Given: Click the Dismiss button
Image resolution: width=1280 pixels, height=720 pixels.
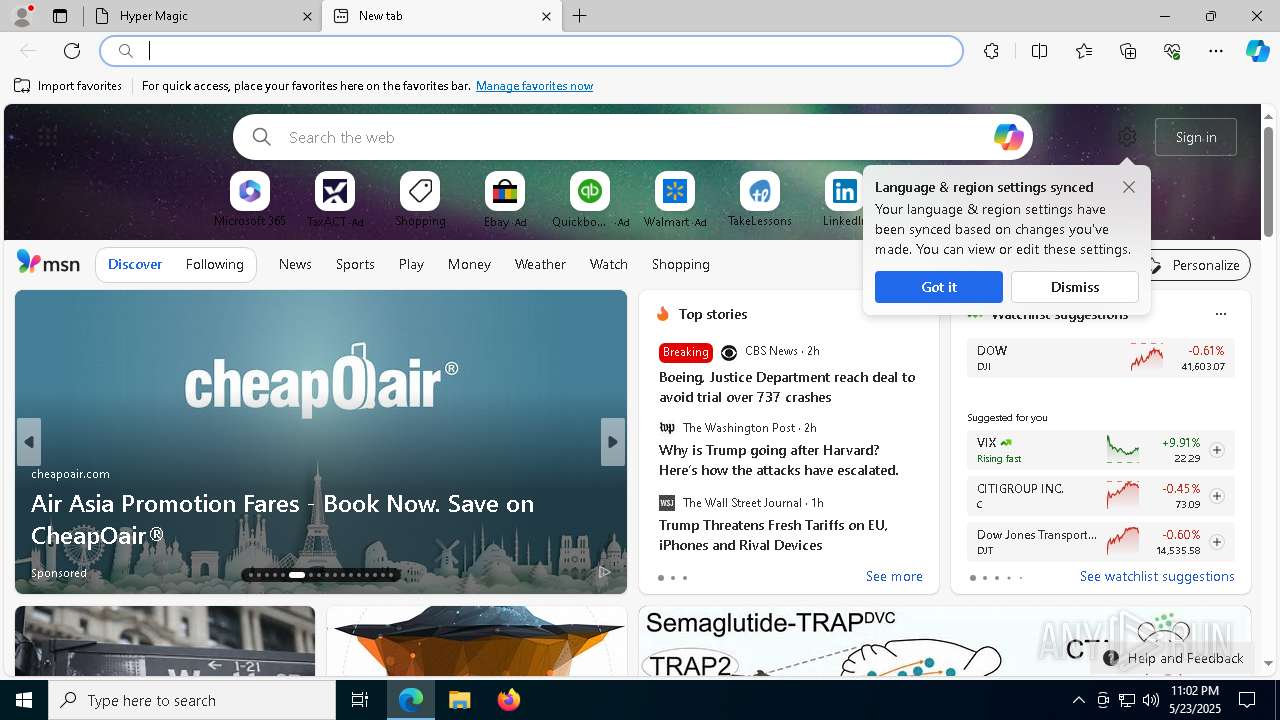Looking at the screenshot, I should click(x=1075, y=287).
